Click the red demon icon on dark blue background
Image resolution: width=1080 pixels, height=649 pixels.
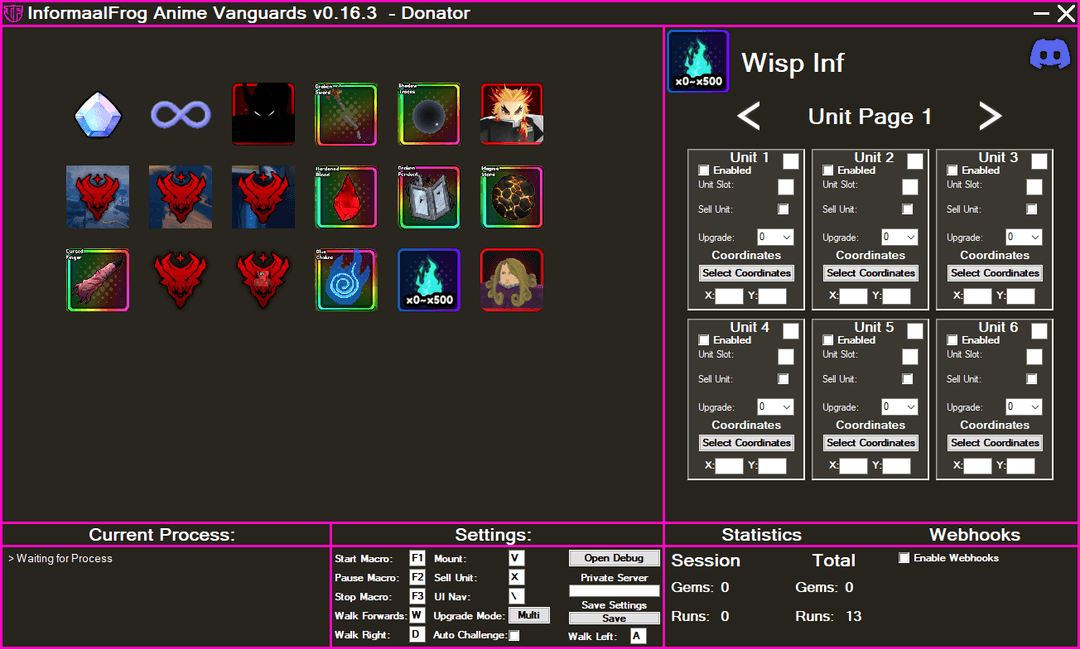click(x=263, y=197)
